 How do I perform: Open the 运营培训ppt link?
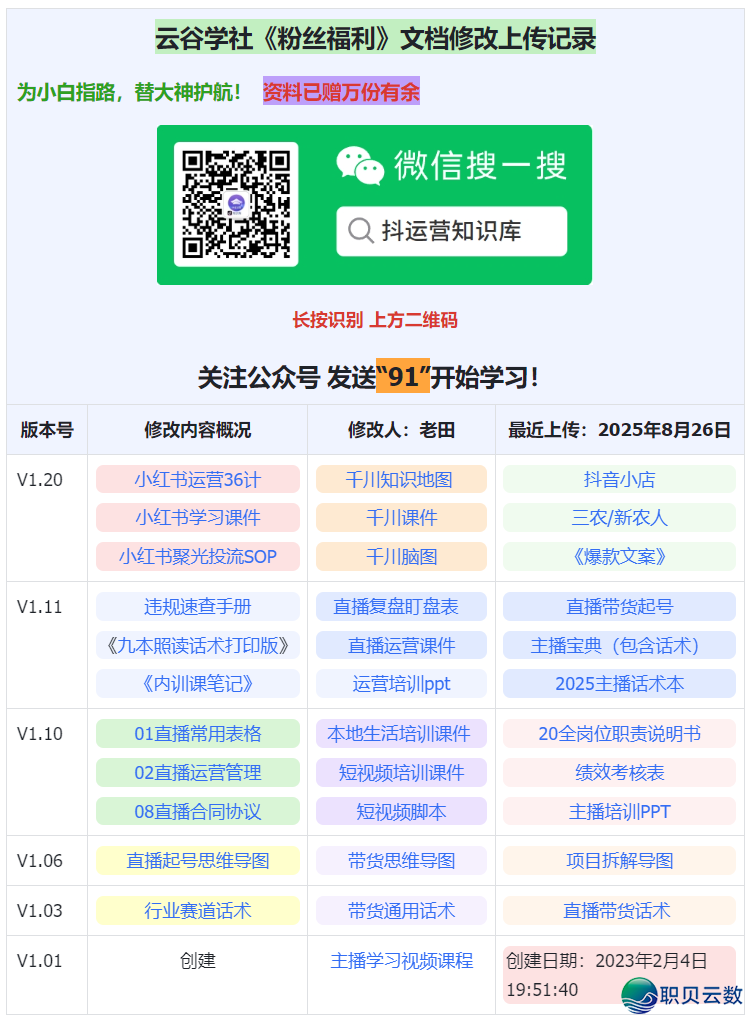pyautogui.click(x=401, y=684)
